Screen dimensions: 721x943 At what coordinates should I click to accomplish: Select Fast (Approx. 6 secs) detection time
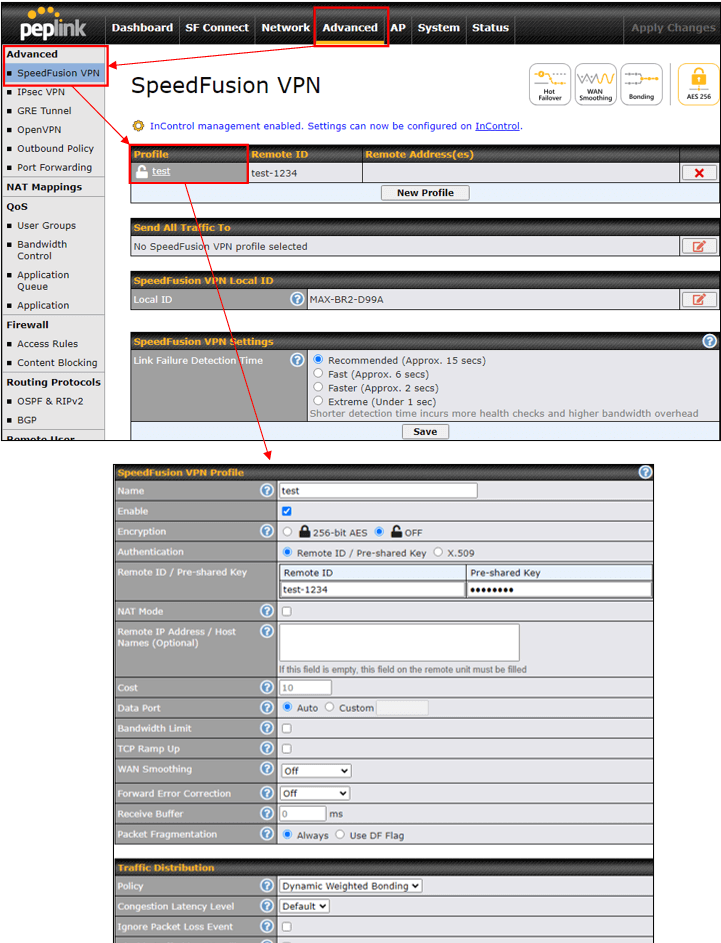pyautogui.click(x=320, y=374)
